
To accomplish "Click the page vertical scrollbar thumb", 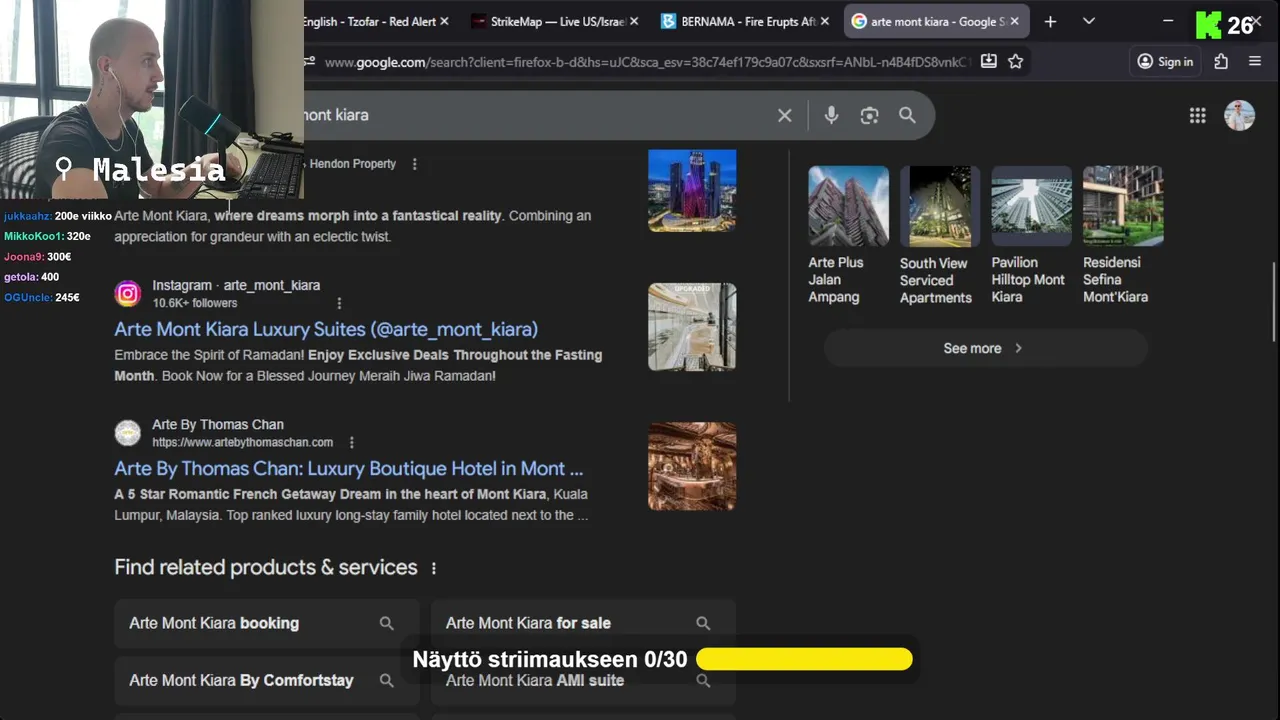I will (1274, 302).
